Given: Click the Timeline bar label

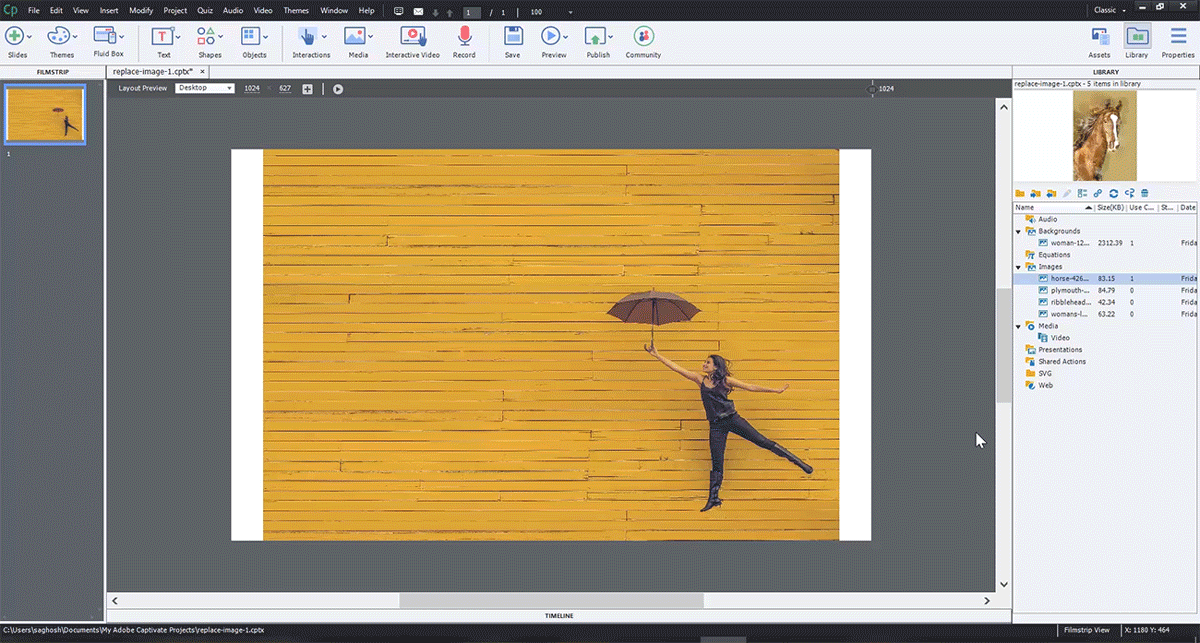Looking at the screenshot, I should click(559, 615).
